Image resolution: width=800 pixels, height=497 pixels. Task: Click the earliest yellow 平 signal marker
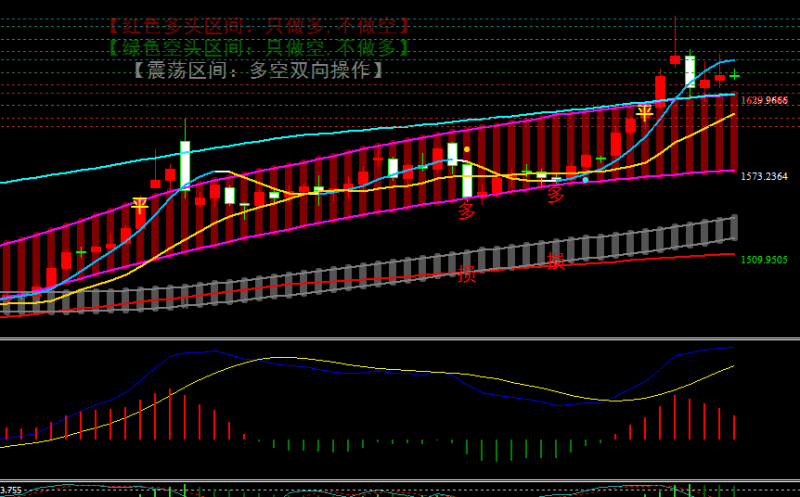(140, 206)
